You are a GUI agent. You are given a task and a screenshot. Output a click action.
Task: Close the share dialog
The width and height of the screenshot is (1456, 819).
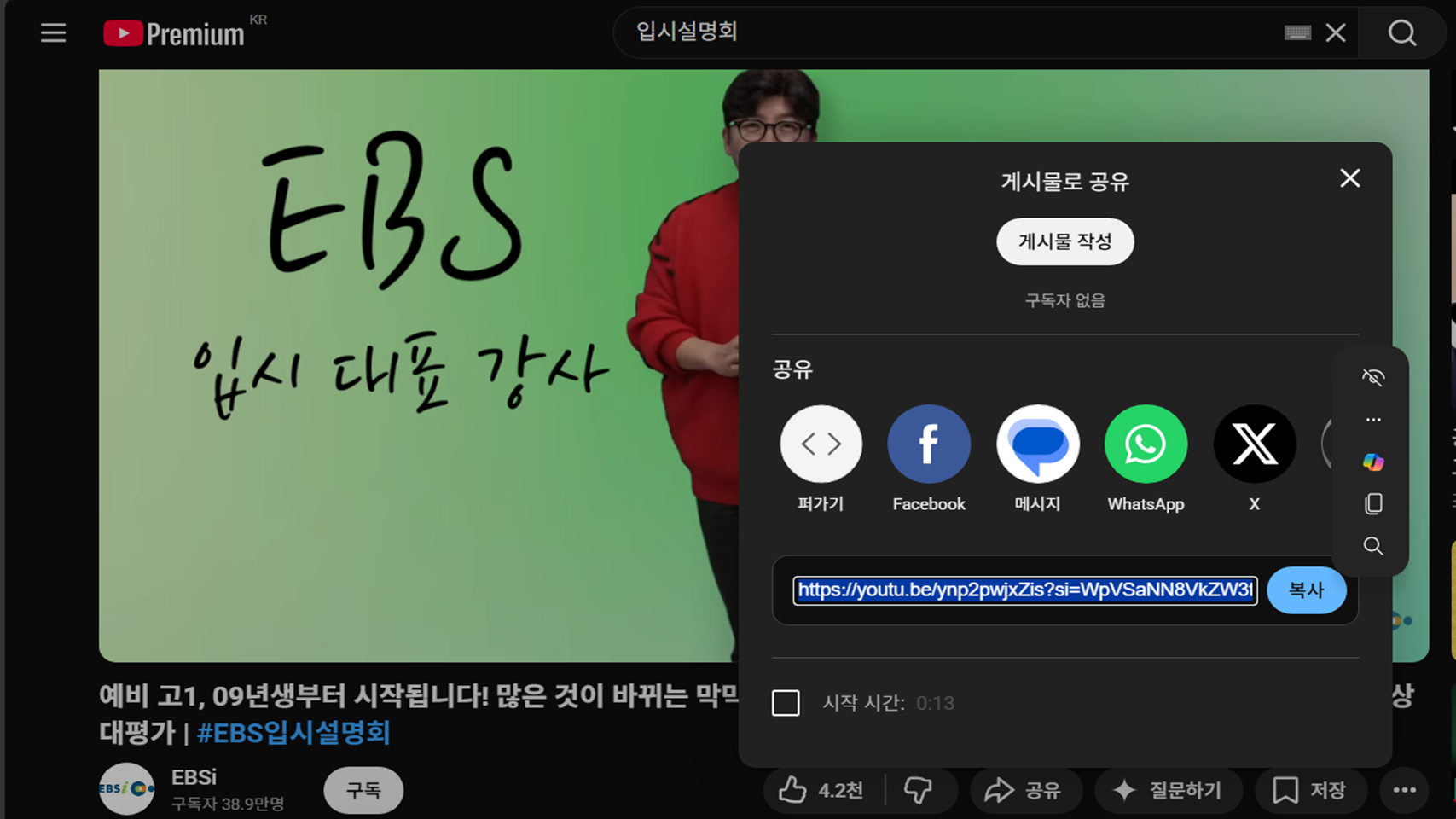point(1349,178)
